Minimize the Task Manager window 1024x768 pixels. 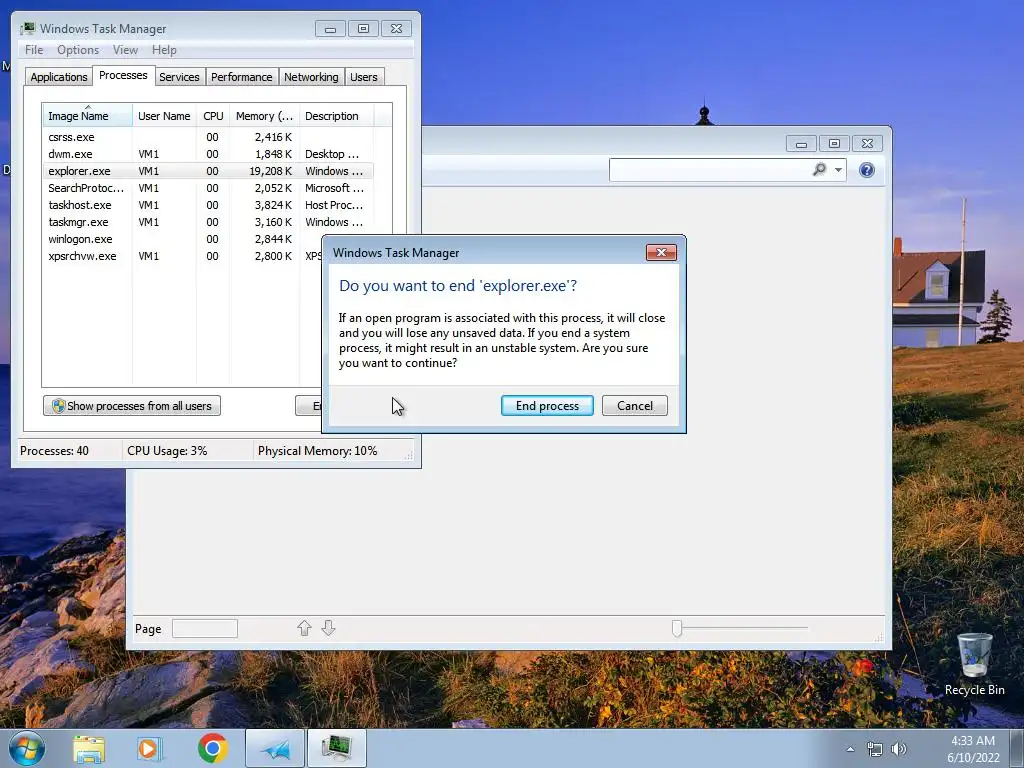(330, 29)
